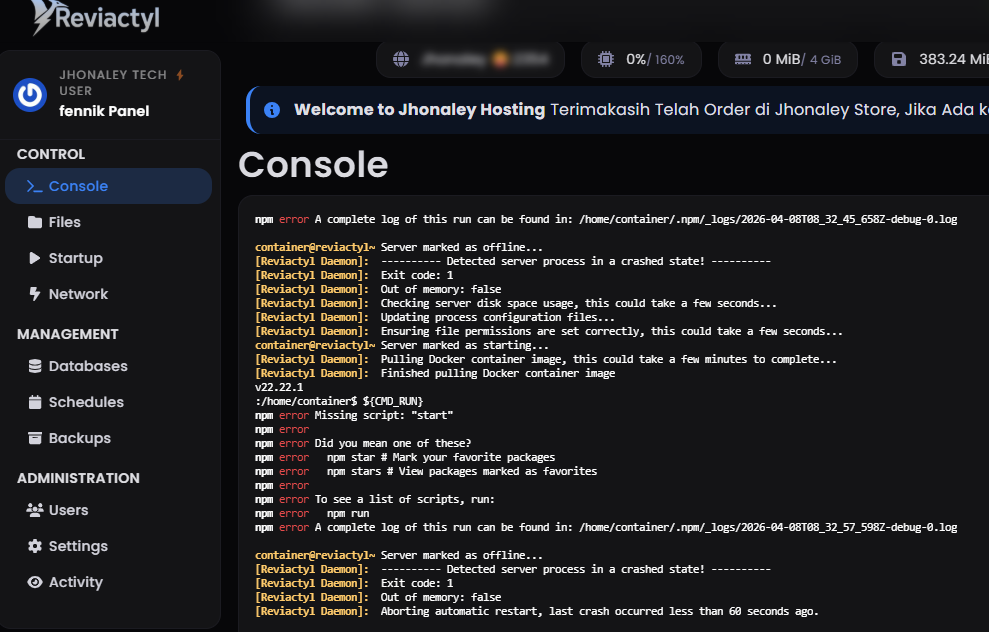The image size is (989, 632).
Task: Click the memory RAM icon
Action: [743, 59]
